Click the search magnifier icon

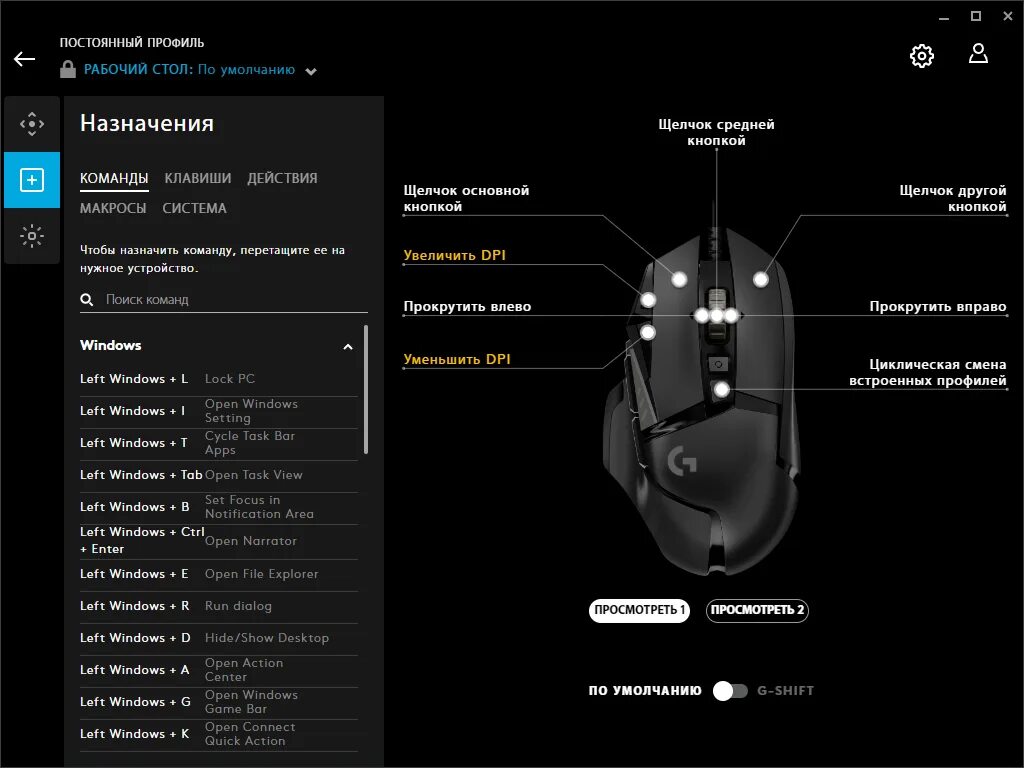86,300
